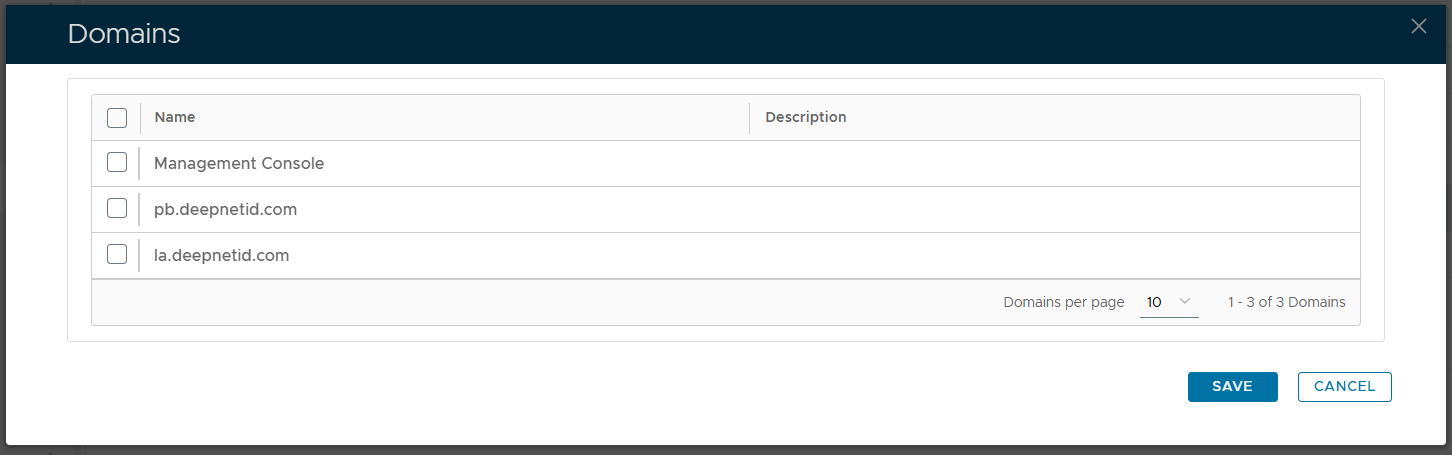Tick the la.deepnetid.com domain checkbox
The image size is (1452, 455).
tap(117, 254)
